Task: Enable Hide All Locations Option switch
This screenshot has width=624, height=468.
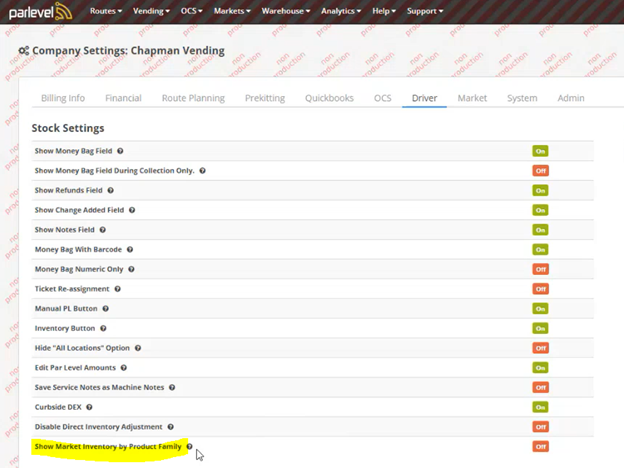Action: tap(540, 348)
